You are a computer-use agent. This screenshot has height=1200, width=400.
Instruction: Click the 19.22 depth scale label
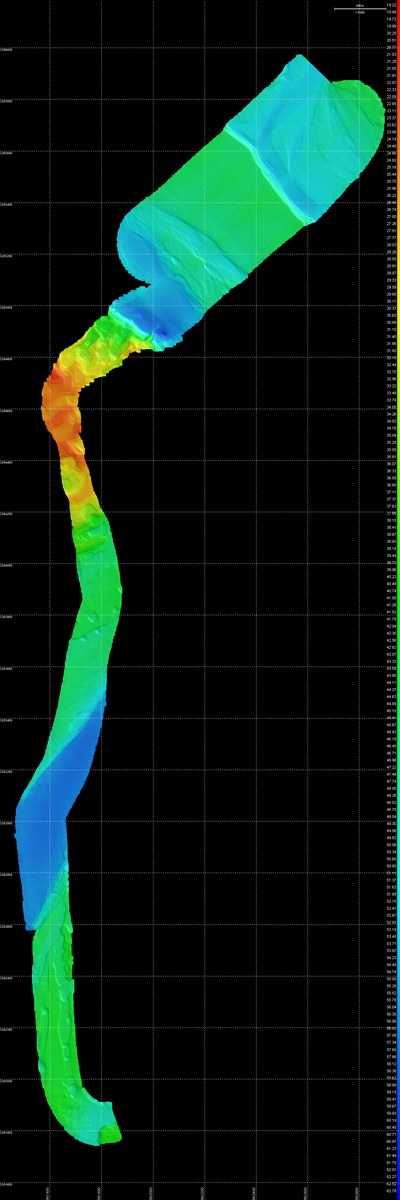[390, 6]
